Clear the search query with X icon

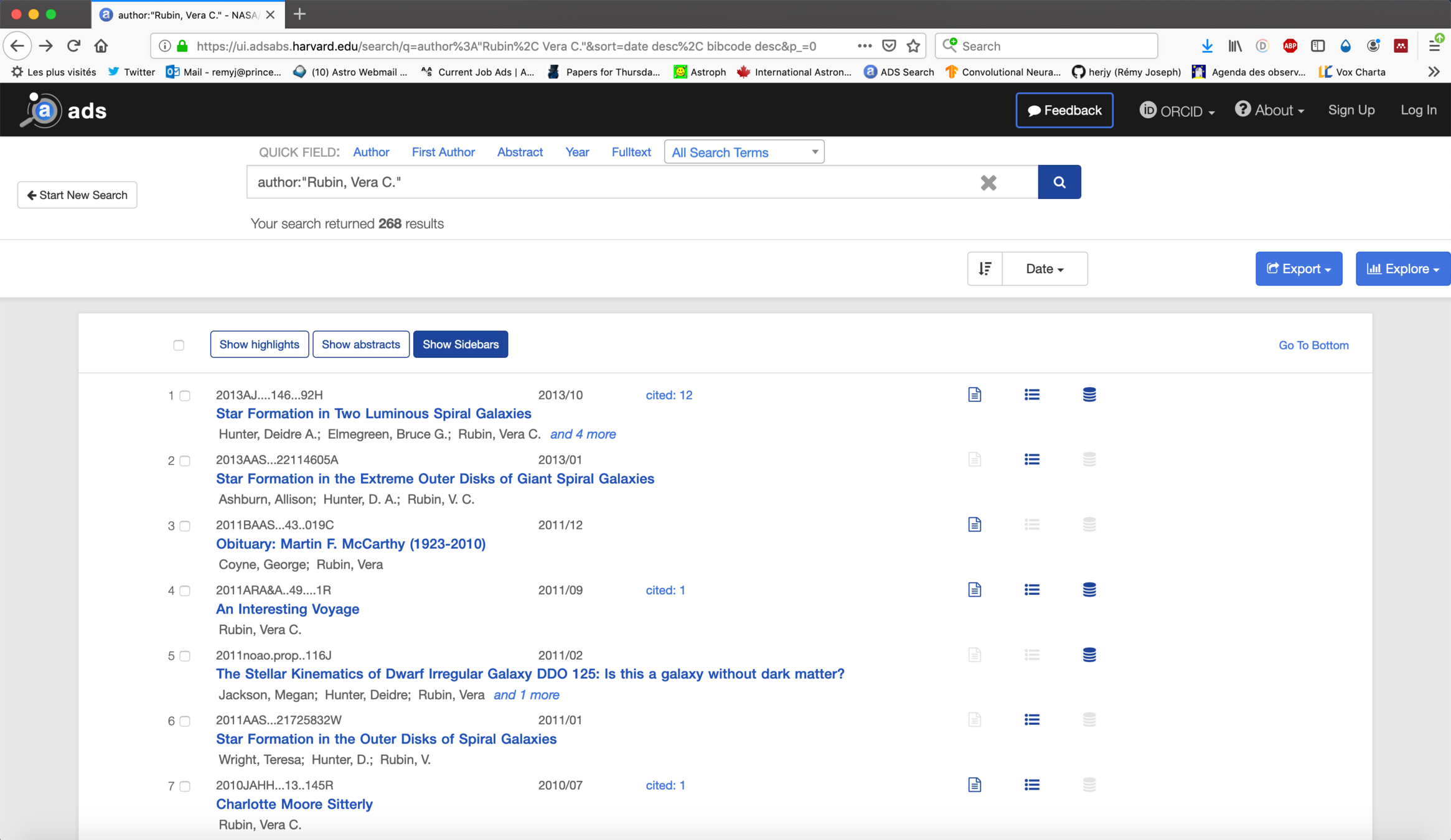[988, 182]
